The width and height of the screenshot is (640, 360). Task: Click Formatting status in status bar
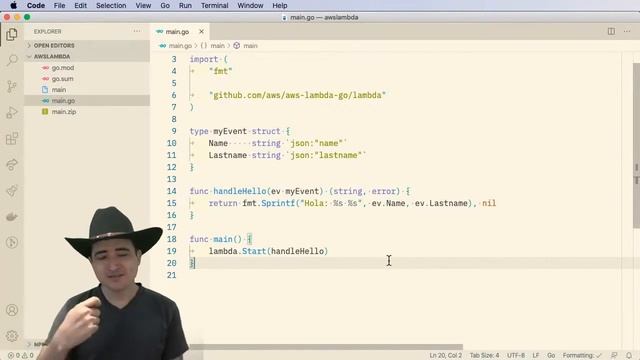(582, 356)
